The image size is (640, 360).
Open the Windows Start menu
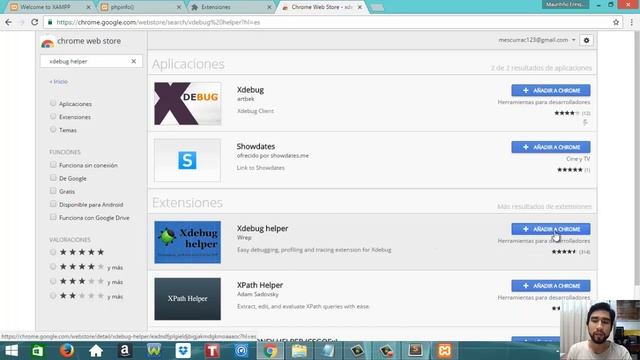pyautogui.click(x=11, y=351)
